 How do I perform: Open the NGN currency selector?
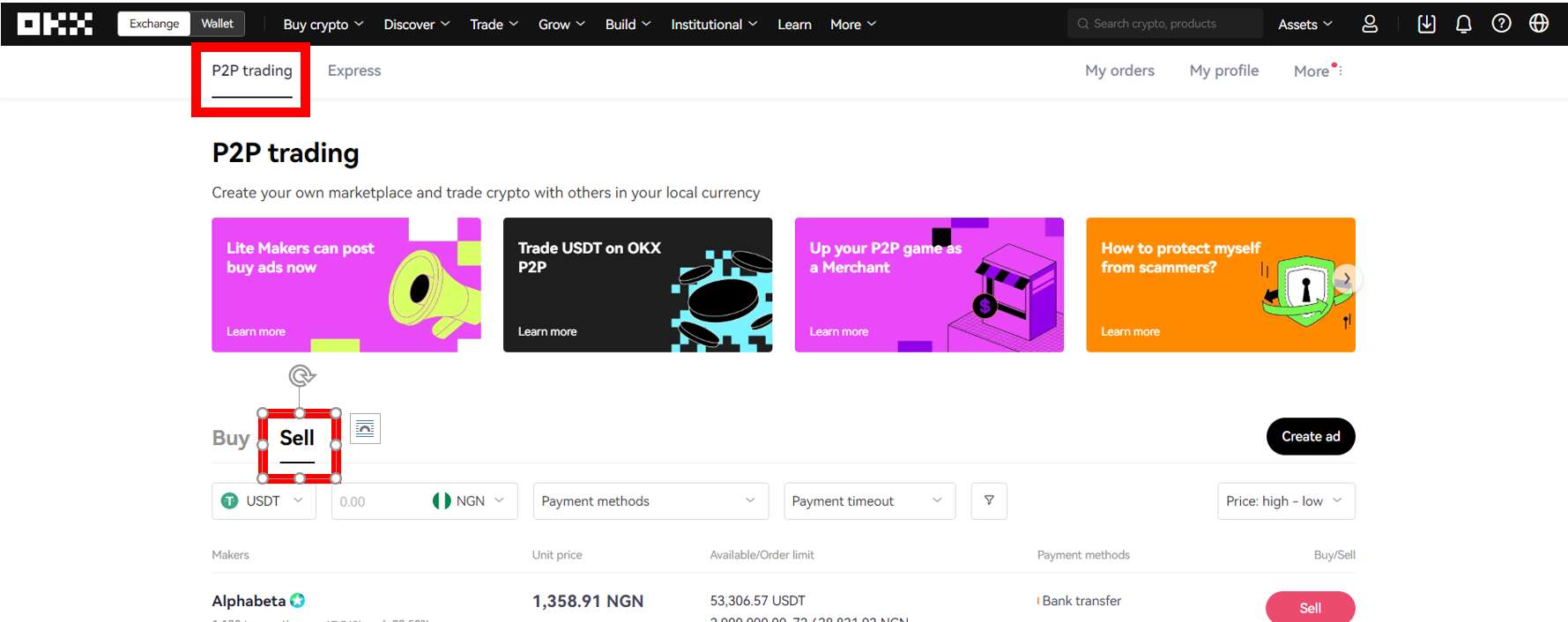point(468,500)
